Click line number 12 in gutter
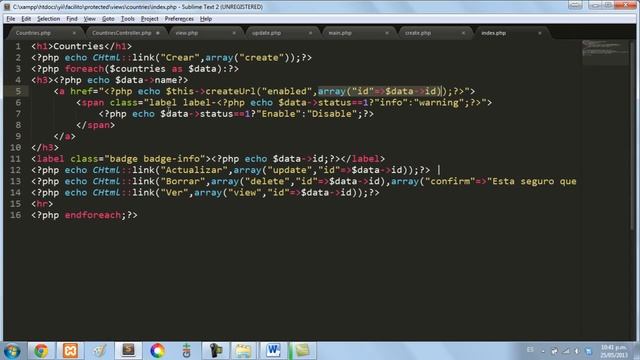This screenshot has height=360, width=640. [16, 170]
